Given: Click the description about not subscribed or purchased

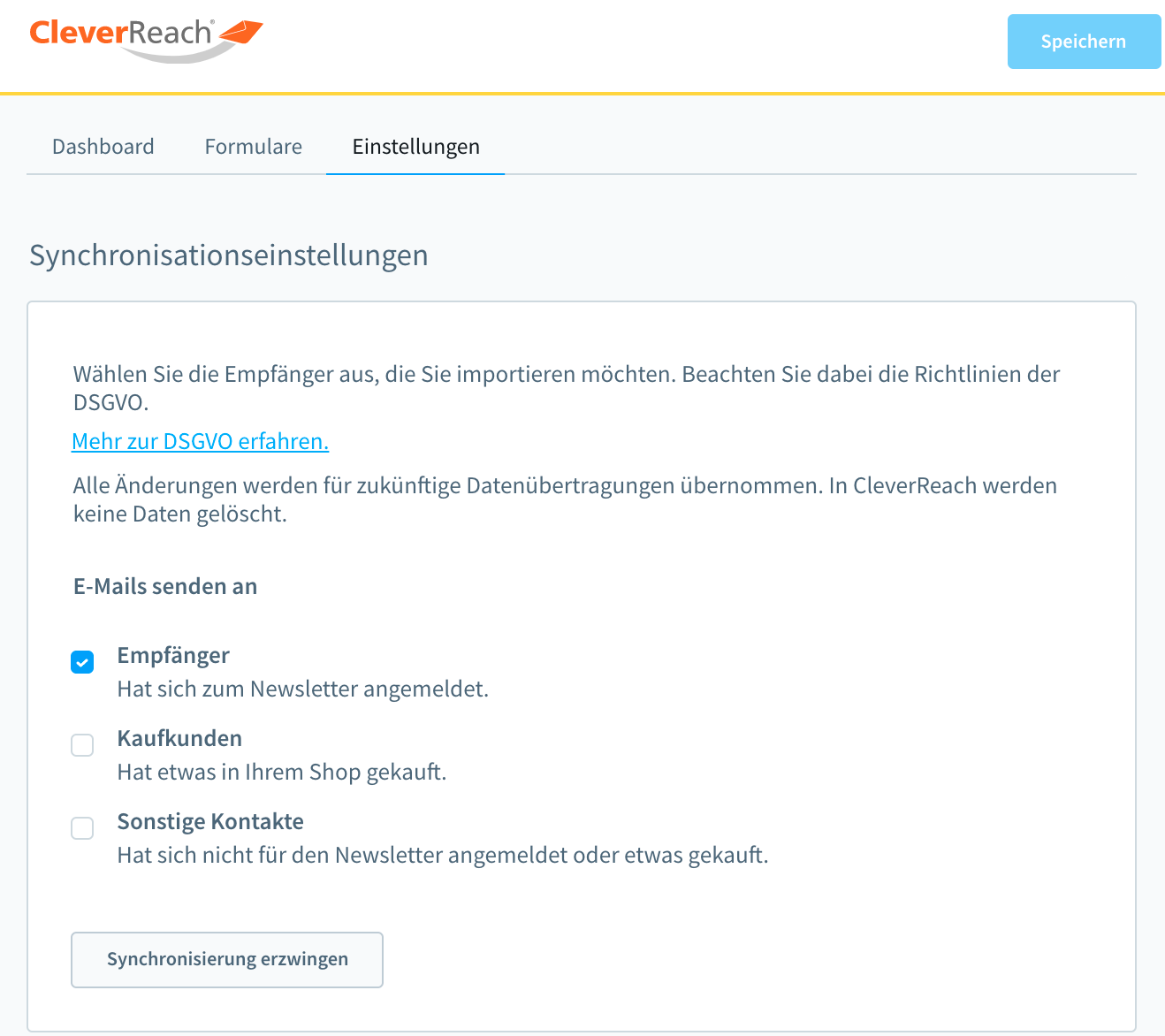Looking at the screenshot, I should [x=443, y=855].
